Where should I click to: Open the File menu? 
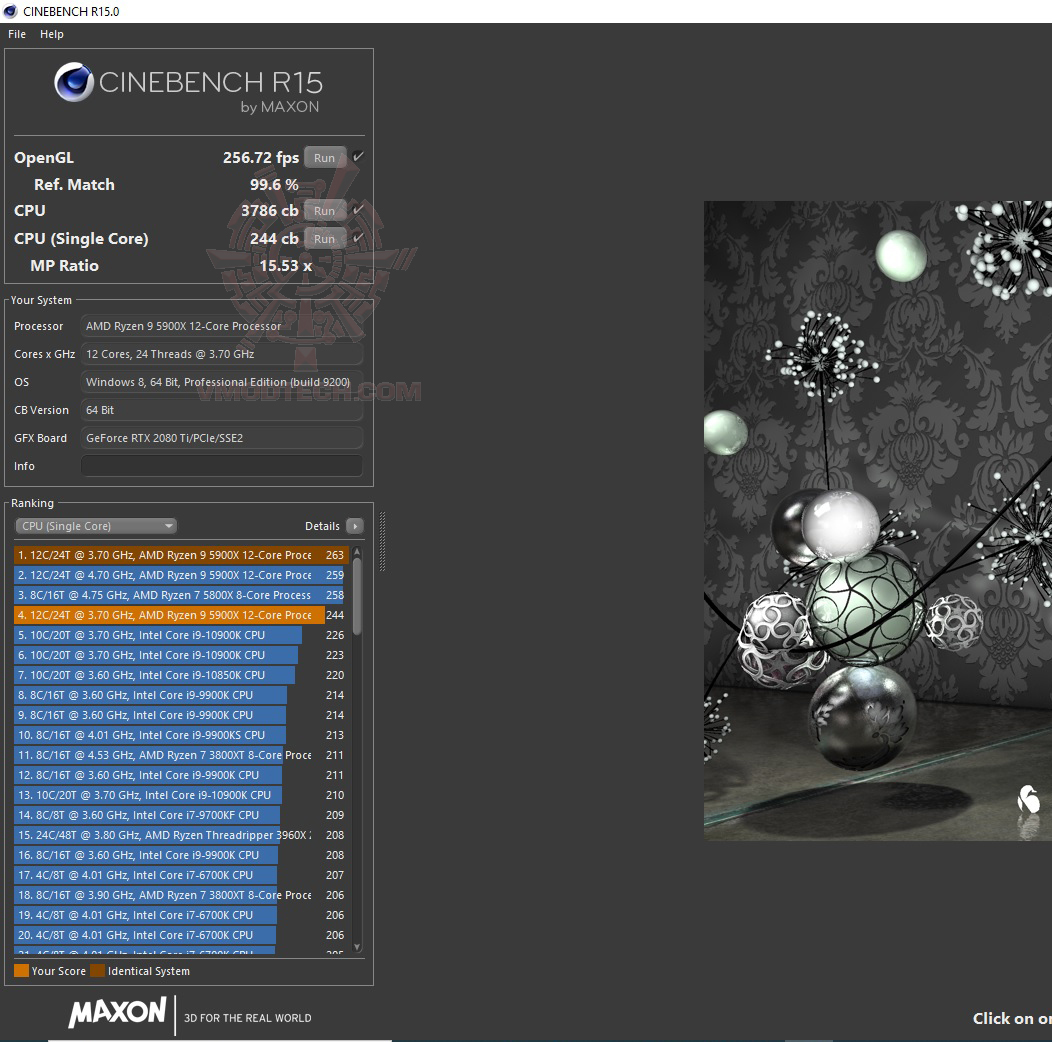pos(17,34)
